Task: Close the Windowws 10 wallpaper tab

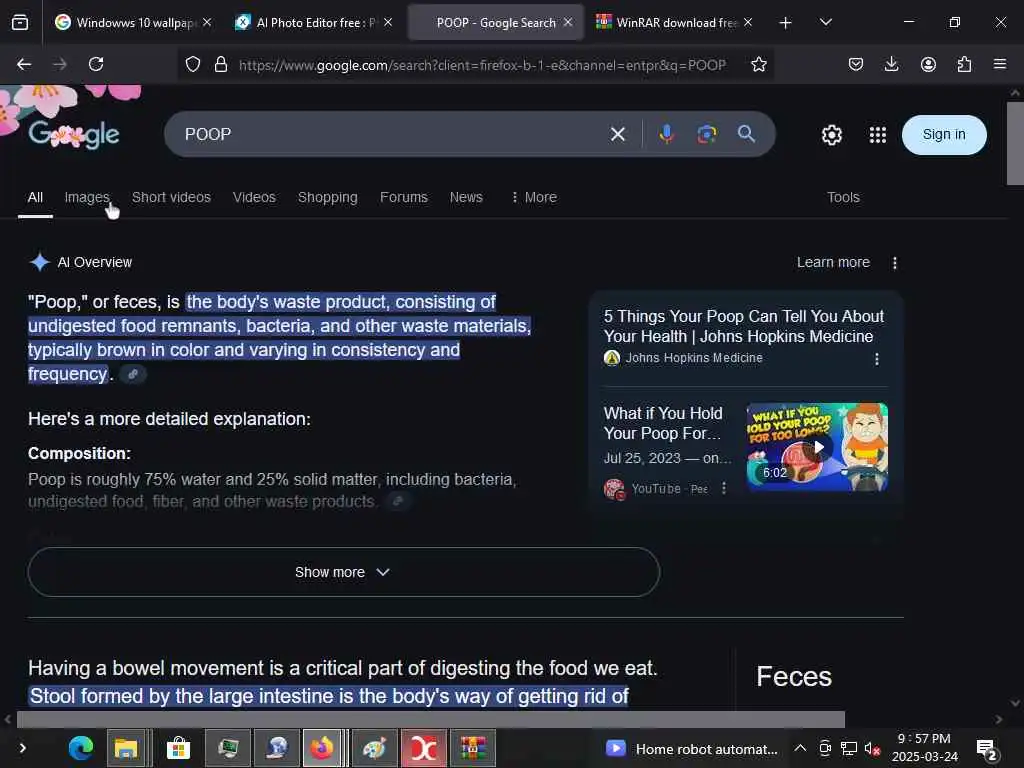Action: tap(207, 22)
